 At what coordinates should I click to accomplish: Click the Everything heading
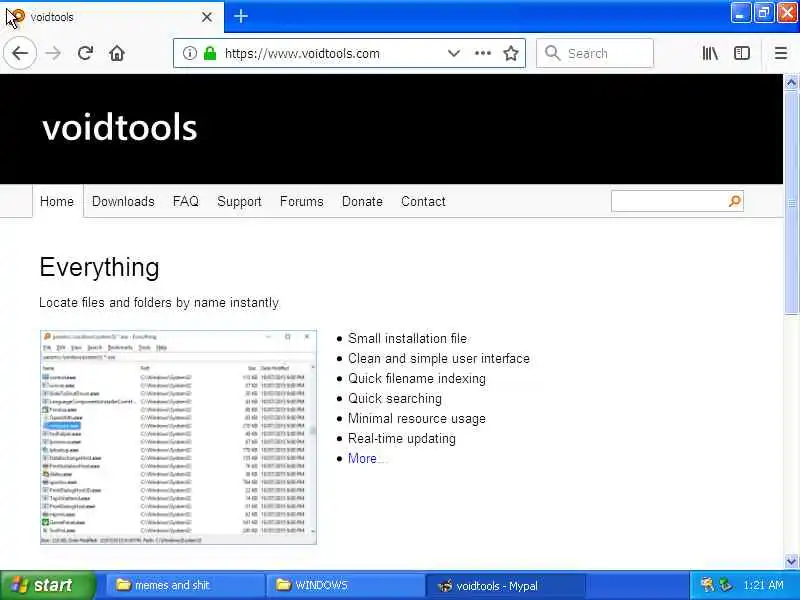[x=99, y=267]
